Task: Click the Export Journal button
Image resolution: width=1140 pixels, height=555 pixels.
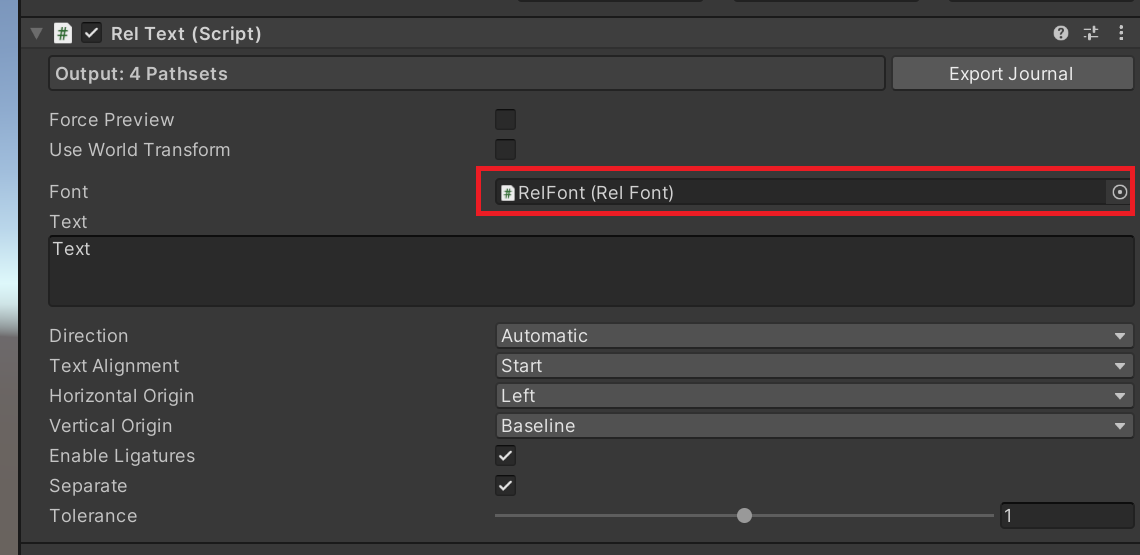Action: (1011, 73)
